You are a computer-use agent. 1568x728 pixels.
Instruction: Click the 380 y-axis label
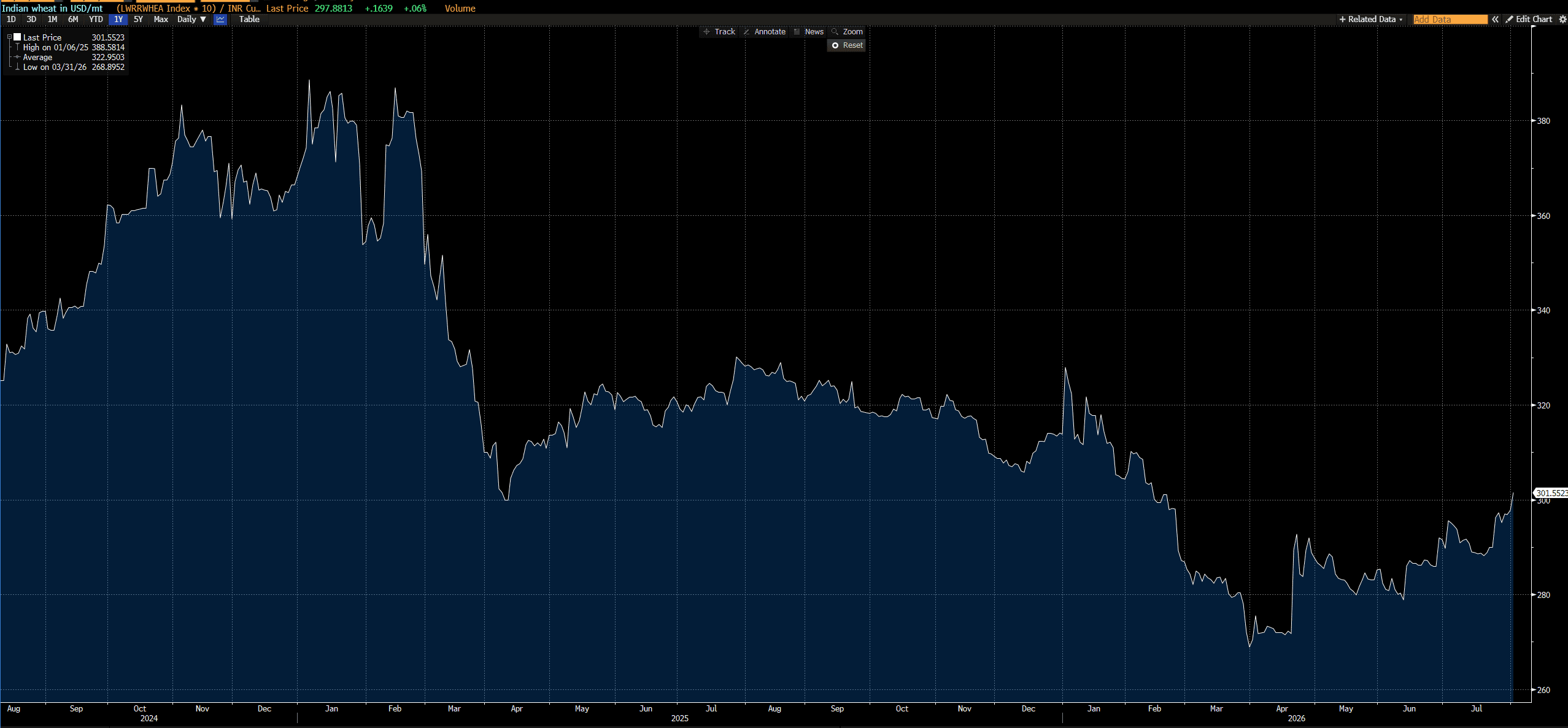click(1543, 121)
